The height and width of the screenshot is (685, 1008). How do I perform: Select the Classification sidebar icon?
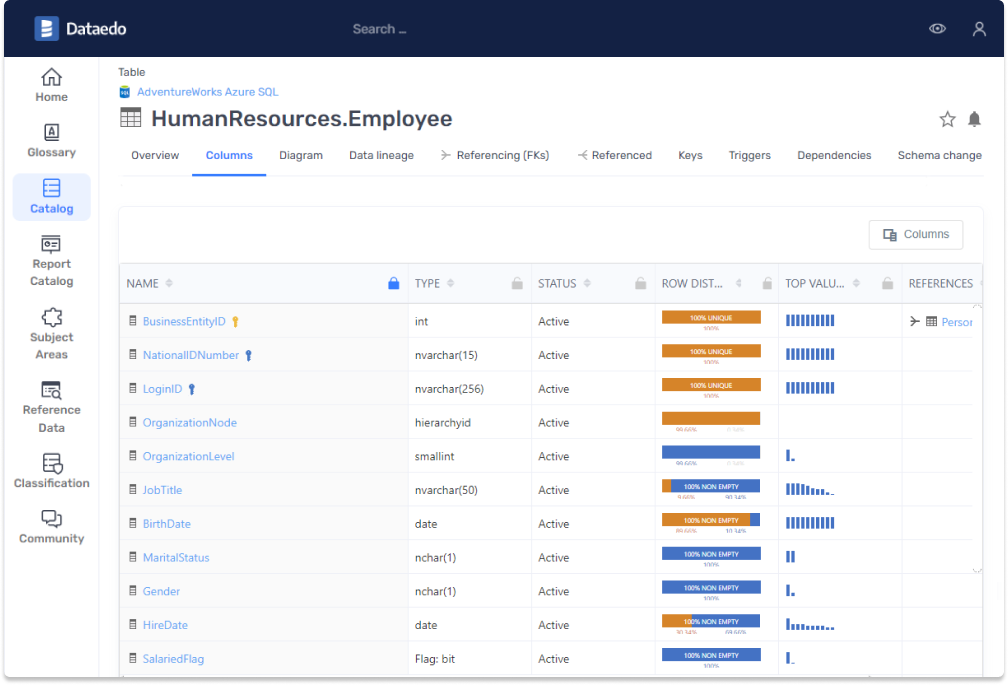point(51,470)
